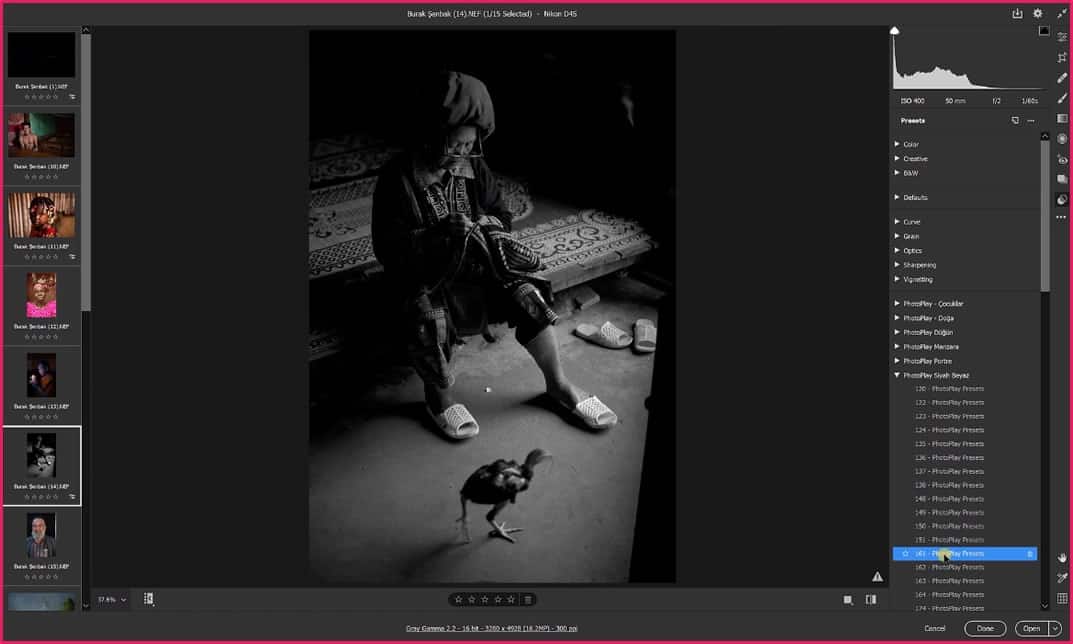
Task: Set the first rating star under preview
Action: click(x=458, y=600)
